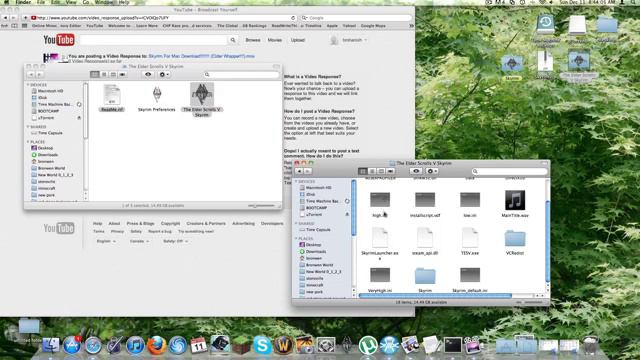The height and width of the screenshot is (360, 640).
Task: Open the App Store icon in the Dock
Action: [x=72, y=345]
